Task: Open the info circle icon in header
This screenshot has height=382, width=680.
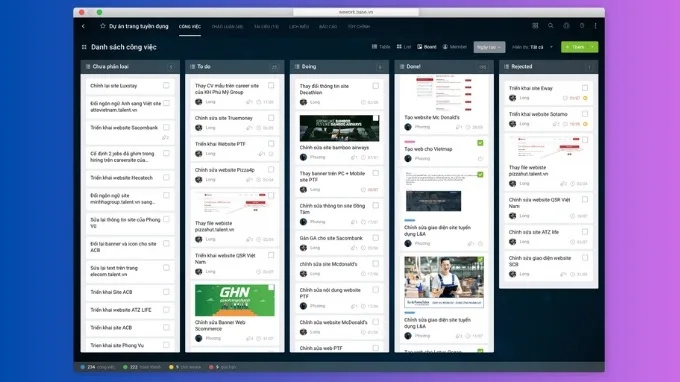Action: pyautogui.click(x=566, y=26)
